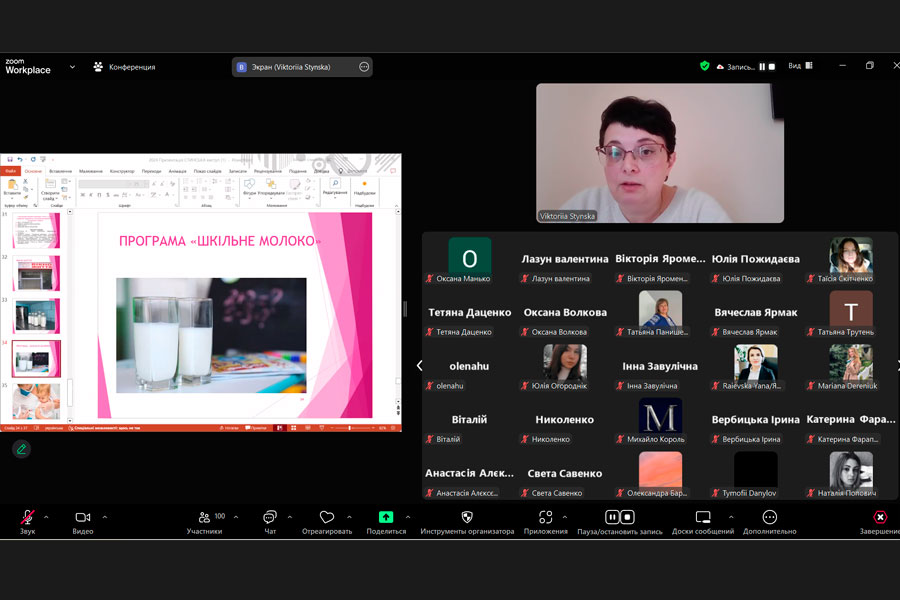The width and height of the screenshot is (900, 600).
Task: Open Zoom Workplace dropdown chevron
Action: point(72,67)
